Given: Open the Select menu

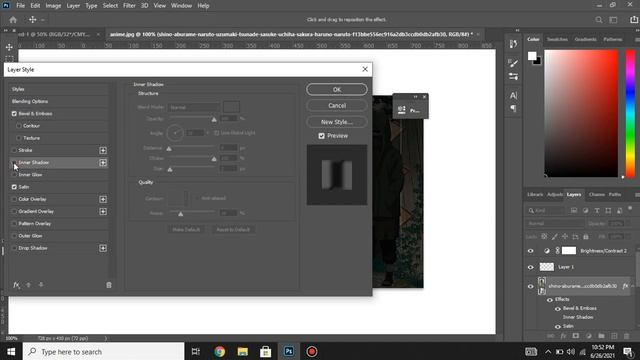Looking at the screenshot, I should (x=110, y=6).
